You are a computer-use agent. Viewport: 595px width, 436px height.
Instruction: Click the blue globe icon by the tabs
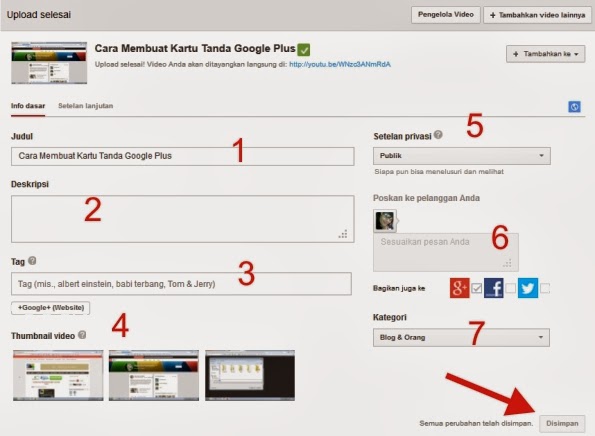(574, 107)
